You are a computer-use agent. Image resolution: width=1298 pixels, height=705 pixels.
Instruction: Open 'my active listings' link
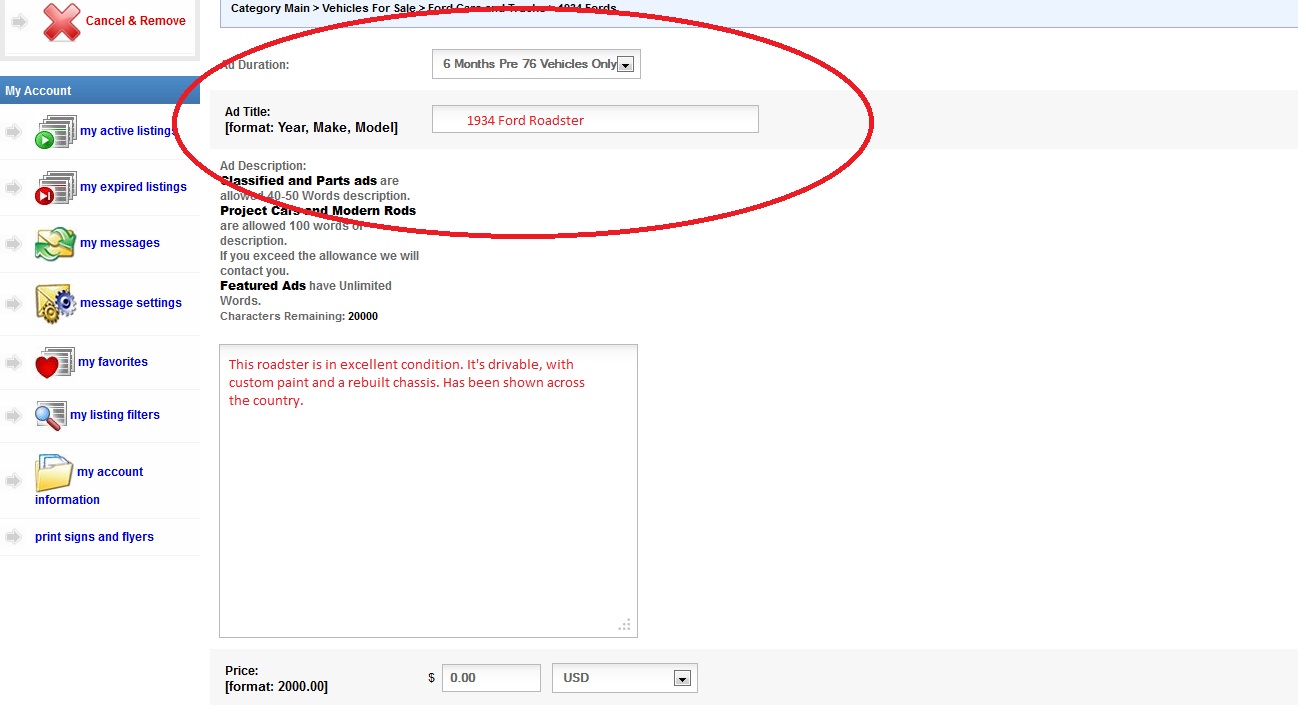127,131
